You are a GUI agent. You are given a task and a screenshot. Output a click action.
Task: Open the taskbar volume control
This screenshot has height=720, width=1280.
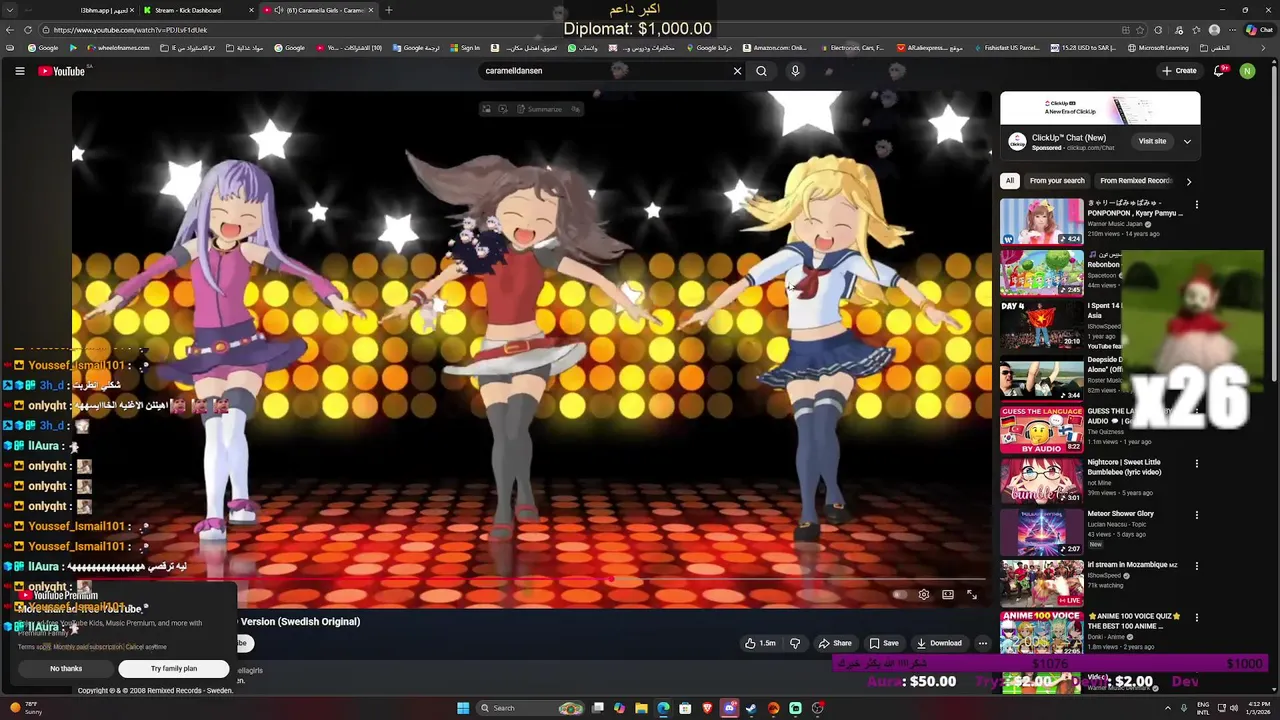[x=1232, y=708]
